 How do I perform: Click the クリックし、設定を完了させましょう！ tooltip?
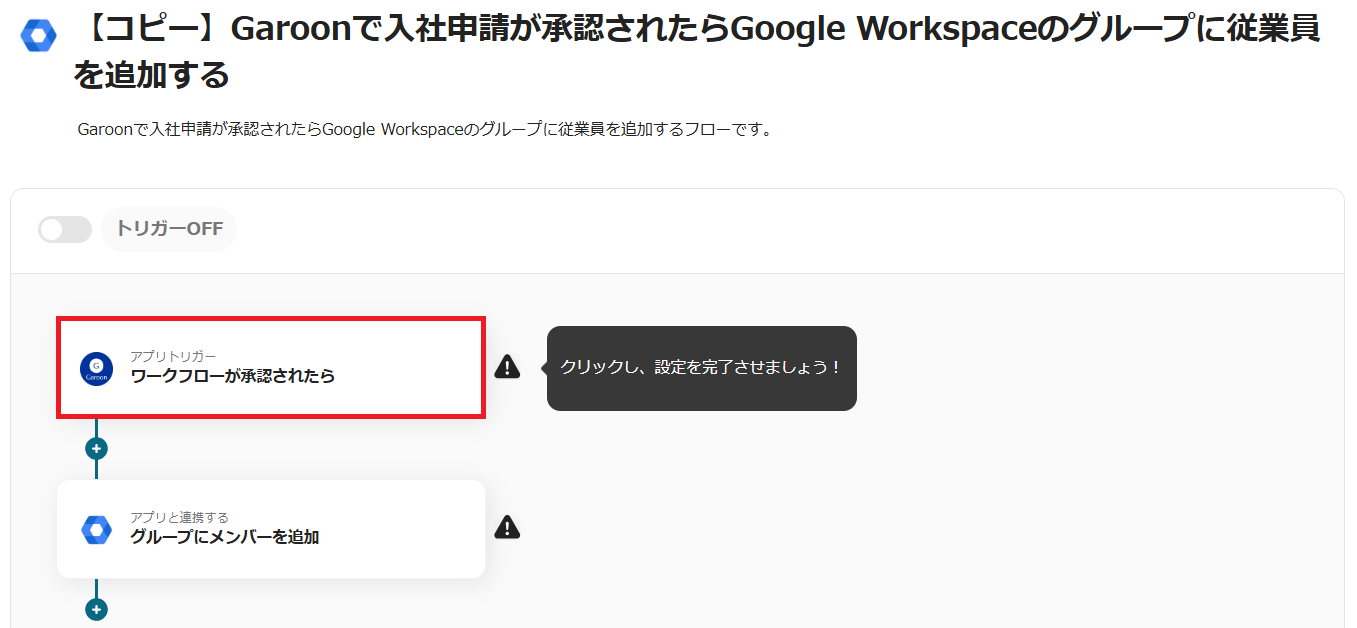click(x=702, y=368)
